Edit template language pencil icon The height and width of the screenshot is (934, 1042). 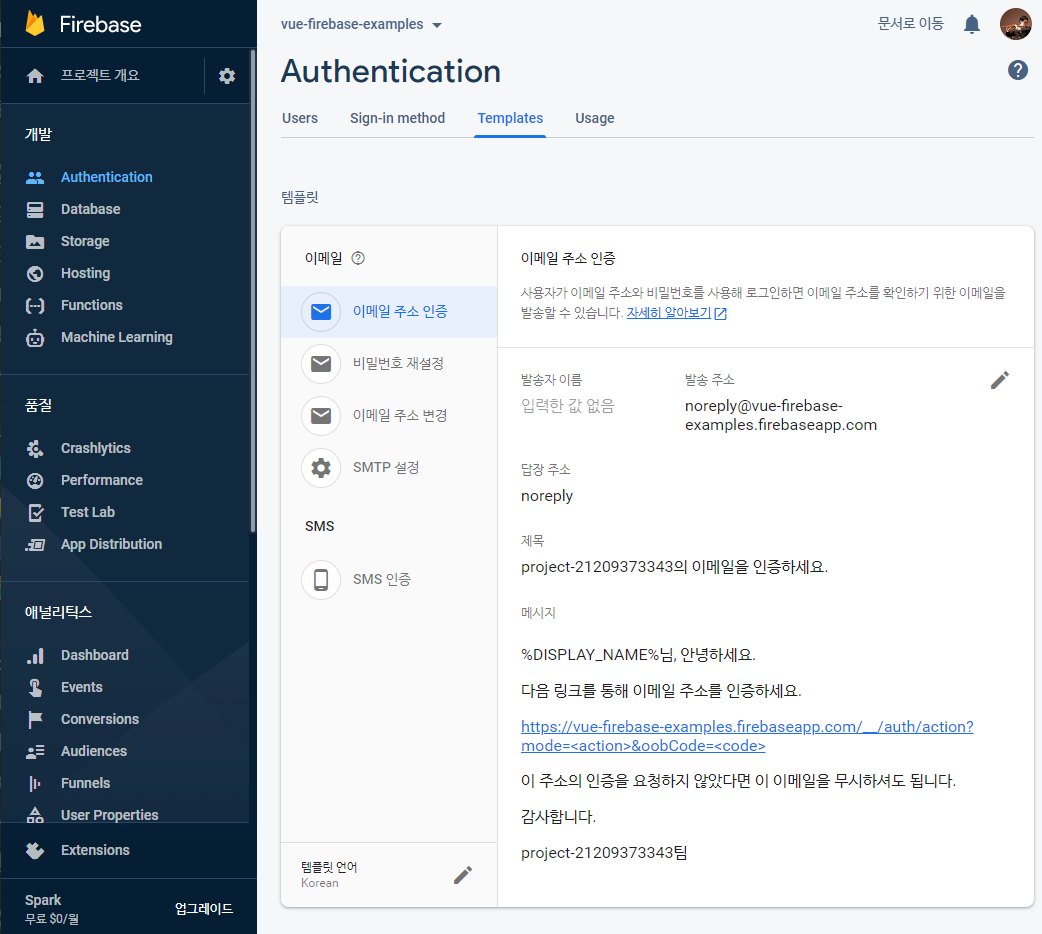coord(463,875)
